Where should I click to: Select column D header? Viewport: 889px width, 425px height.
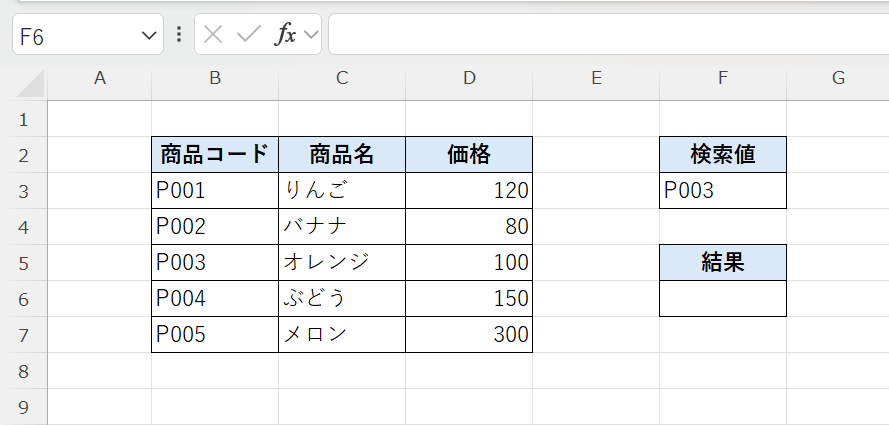[469, 78]
